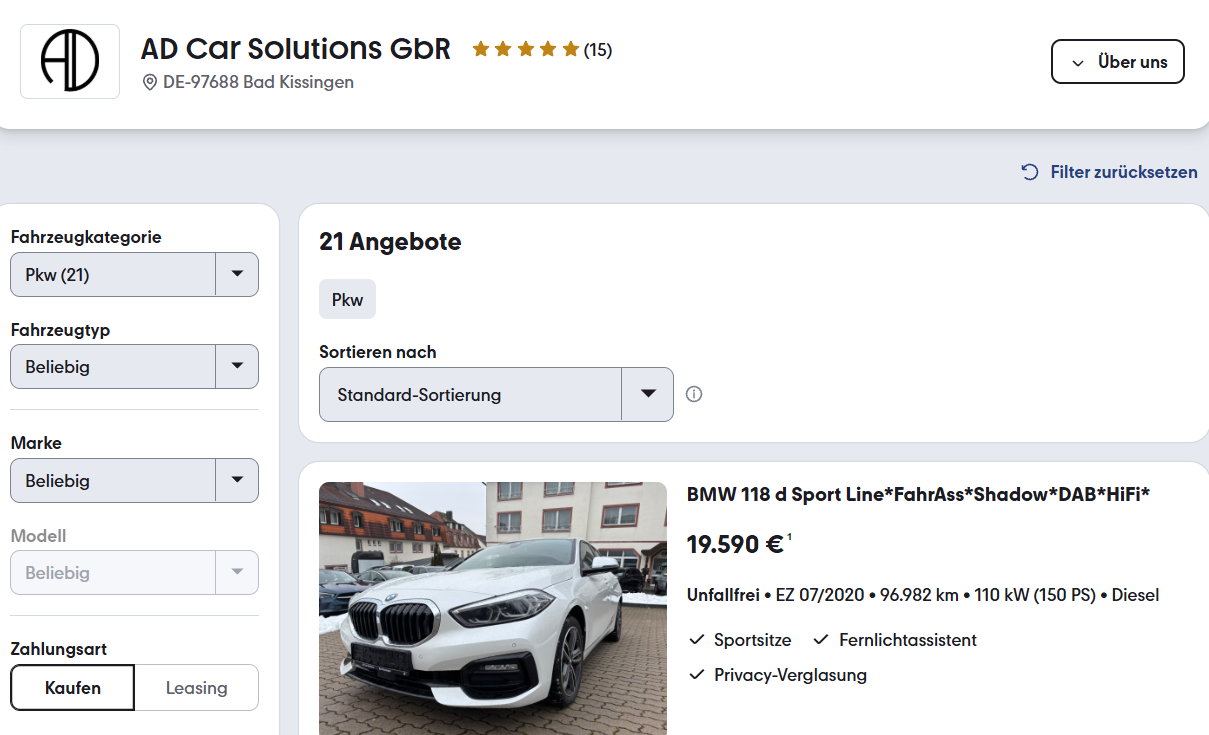Open the Fahrzeugkategorie Pkw (21) dropdown
Screen dimensions: 1209x735
tap(134, 275)
